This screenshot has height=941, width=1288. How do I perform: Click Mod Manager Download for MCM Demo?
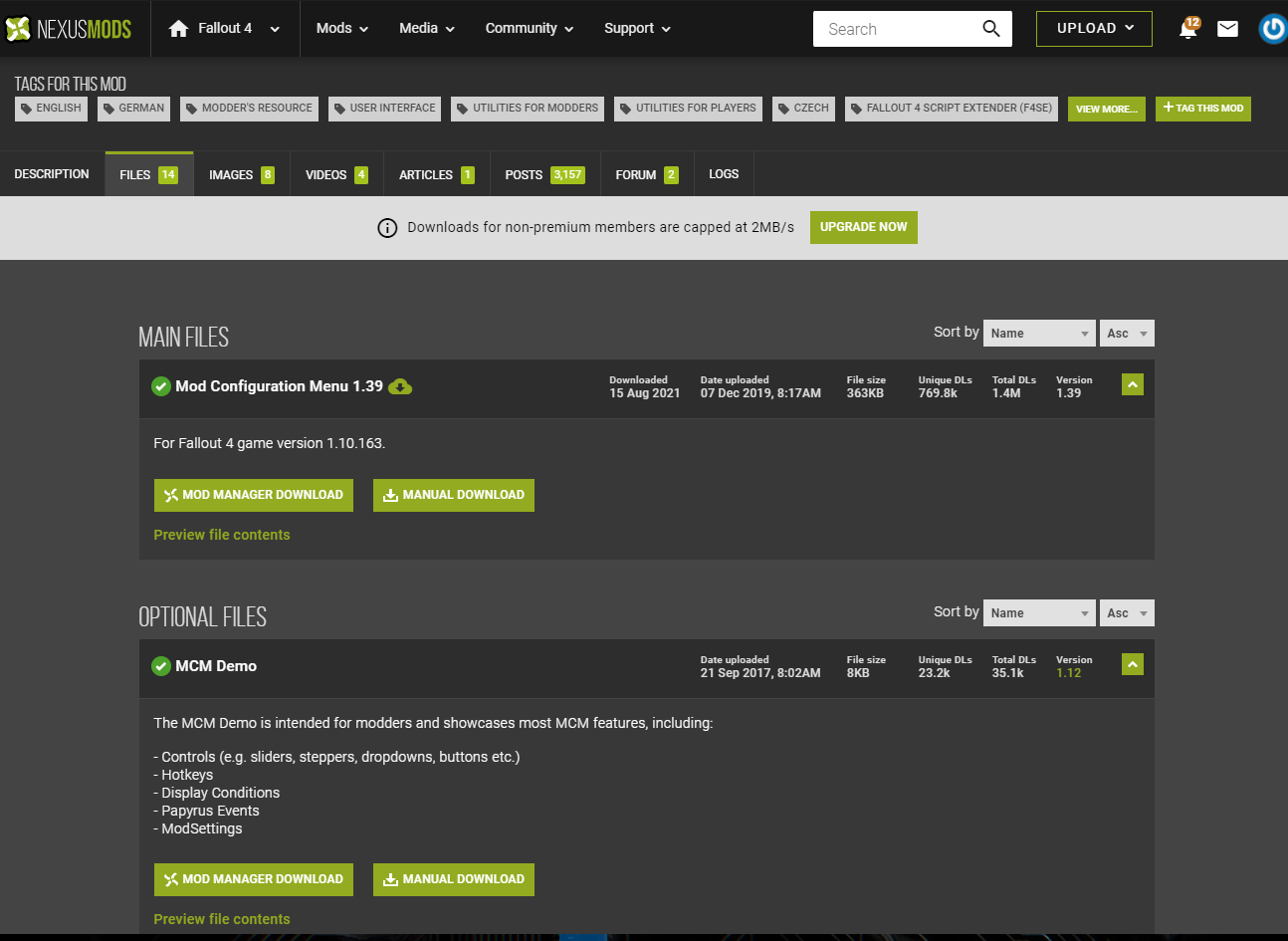[254, 879]
